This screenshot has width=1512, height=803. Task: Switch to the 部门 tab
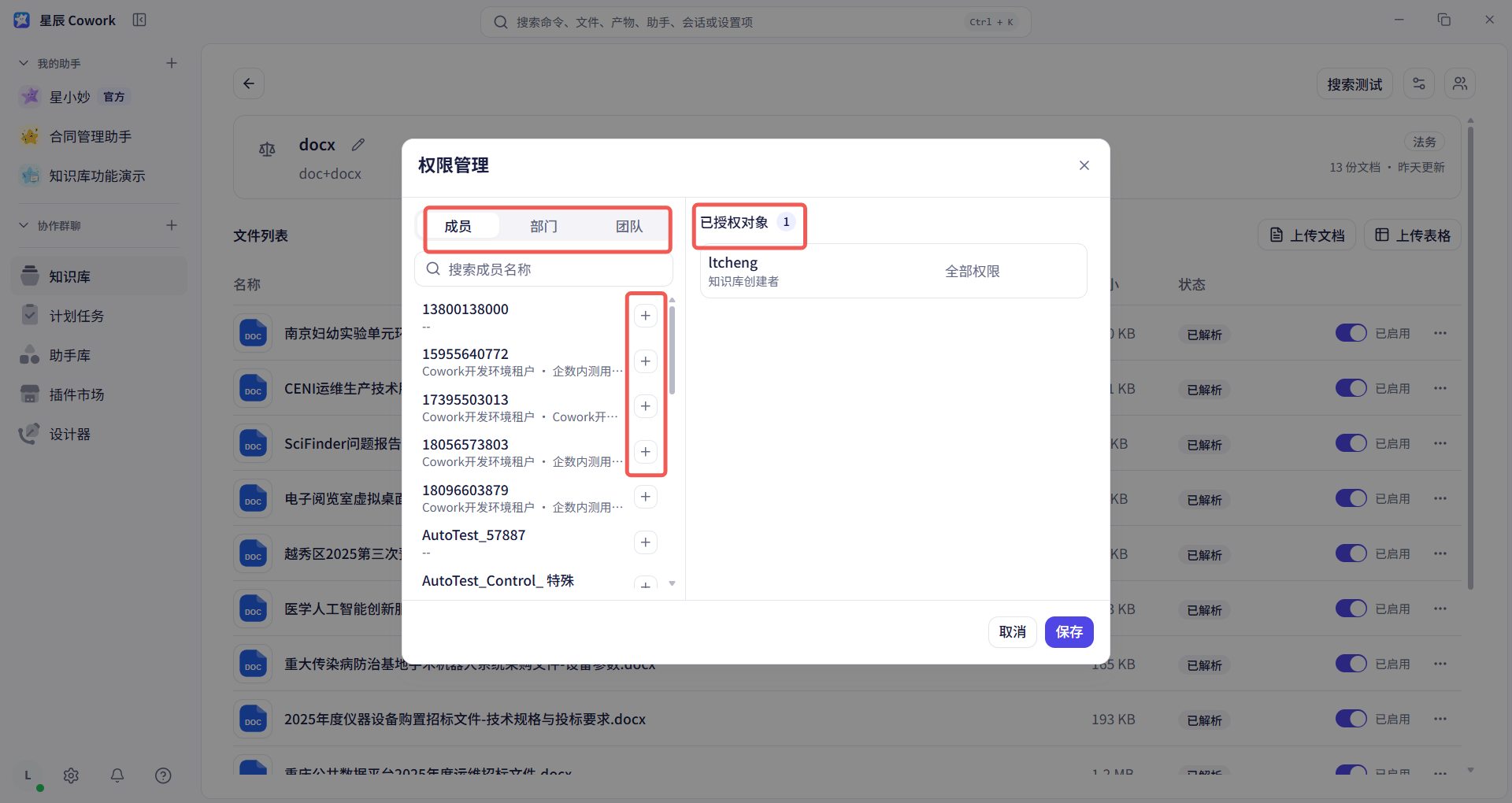pyautogui.click(x=543, y=227)
